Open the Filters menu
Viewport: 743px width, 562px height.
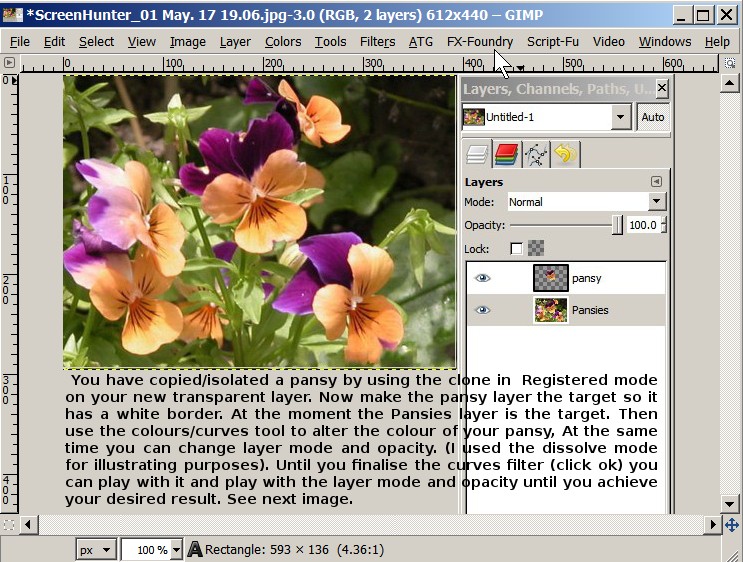point(377,42)
